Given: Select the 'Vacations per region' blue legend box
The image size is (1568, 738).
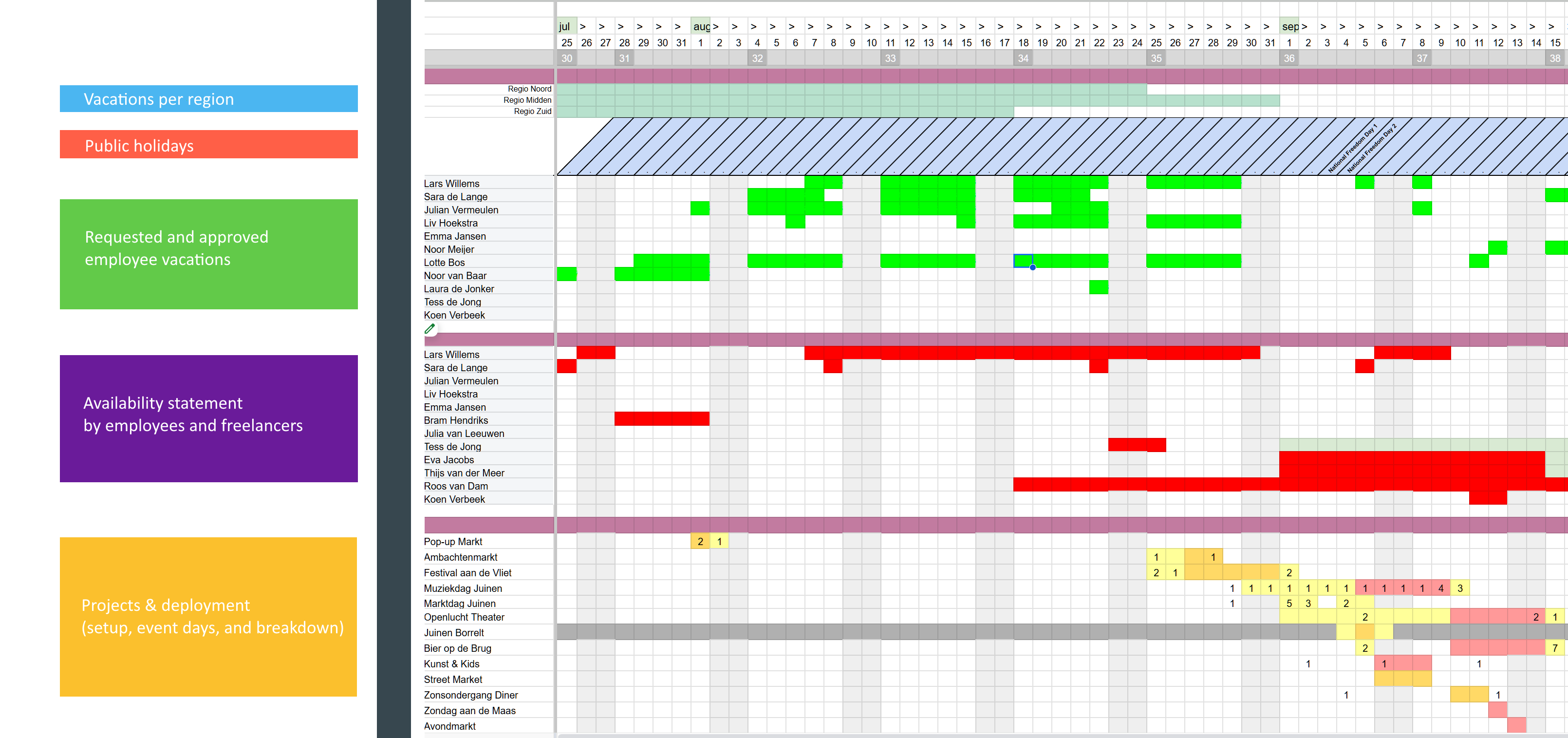Looking at the screenshot, I should (208, 98).
